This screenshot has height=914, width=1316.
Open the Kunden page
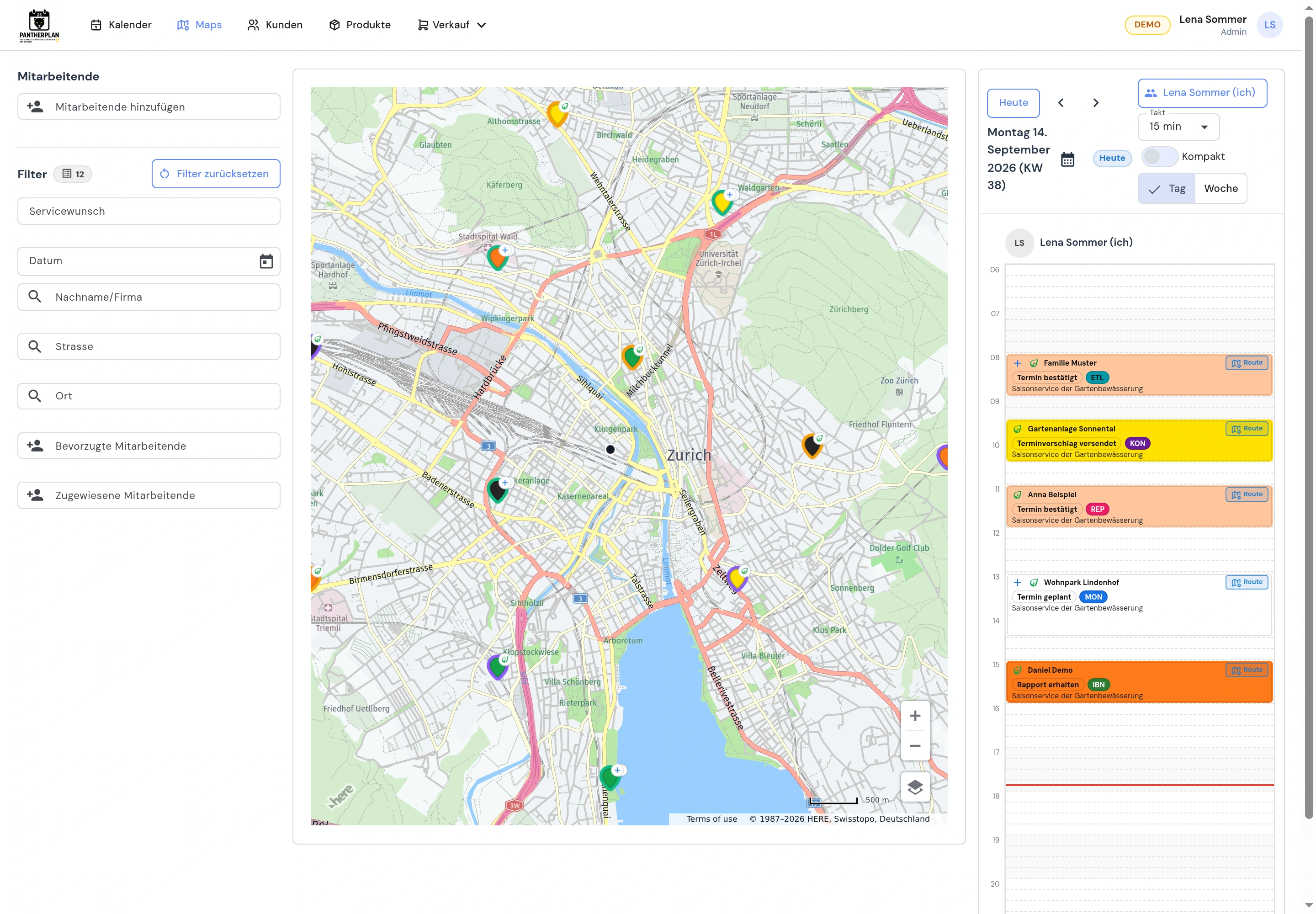point(275,25)
